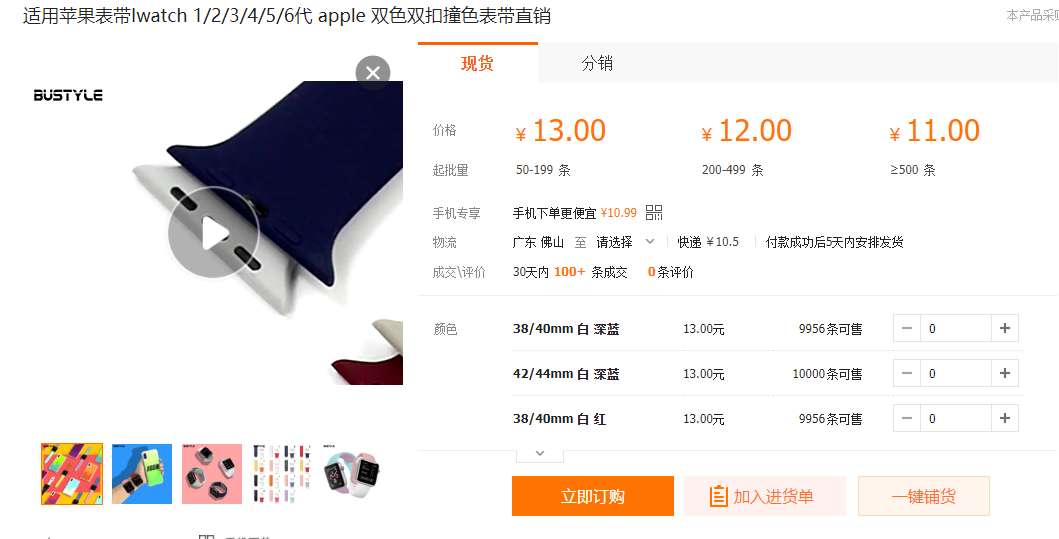Click quantity input for 42/44mm 白 深蓝
1059x539 pixels.
click(x=956, y=373)
